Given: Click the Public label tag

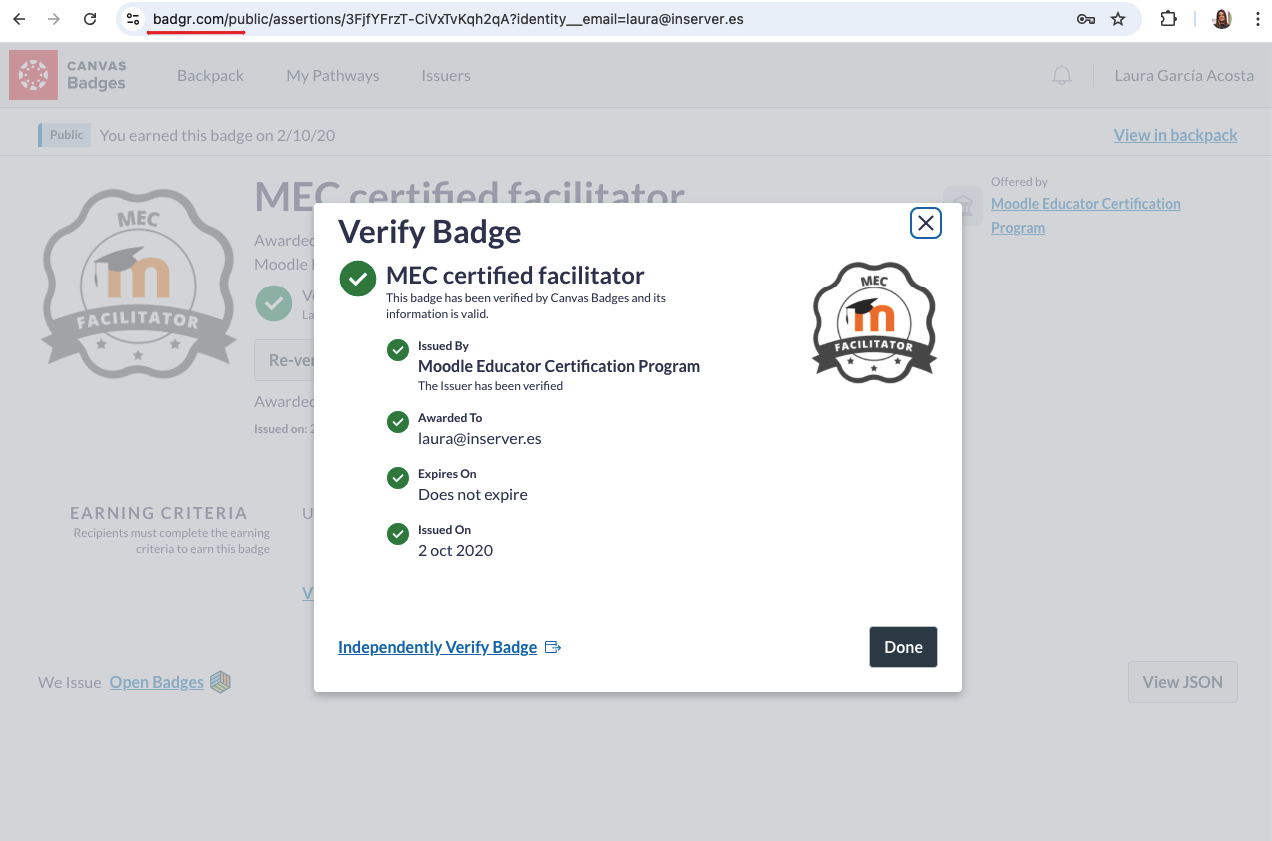Looking at the screenshot, I should 65,135.
